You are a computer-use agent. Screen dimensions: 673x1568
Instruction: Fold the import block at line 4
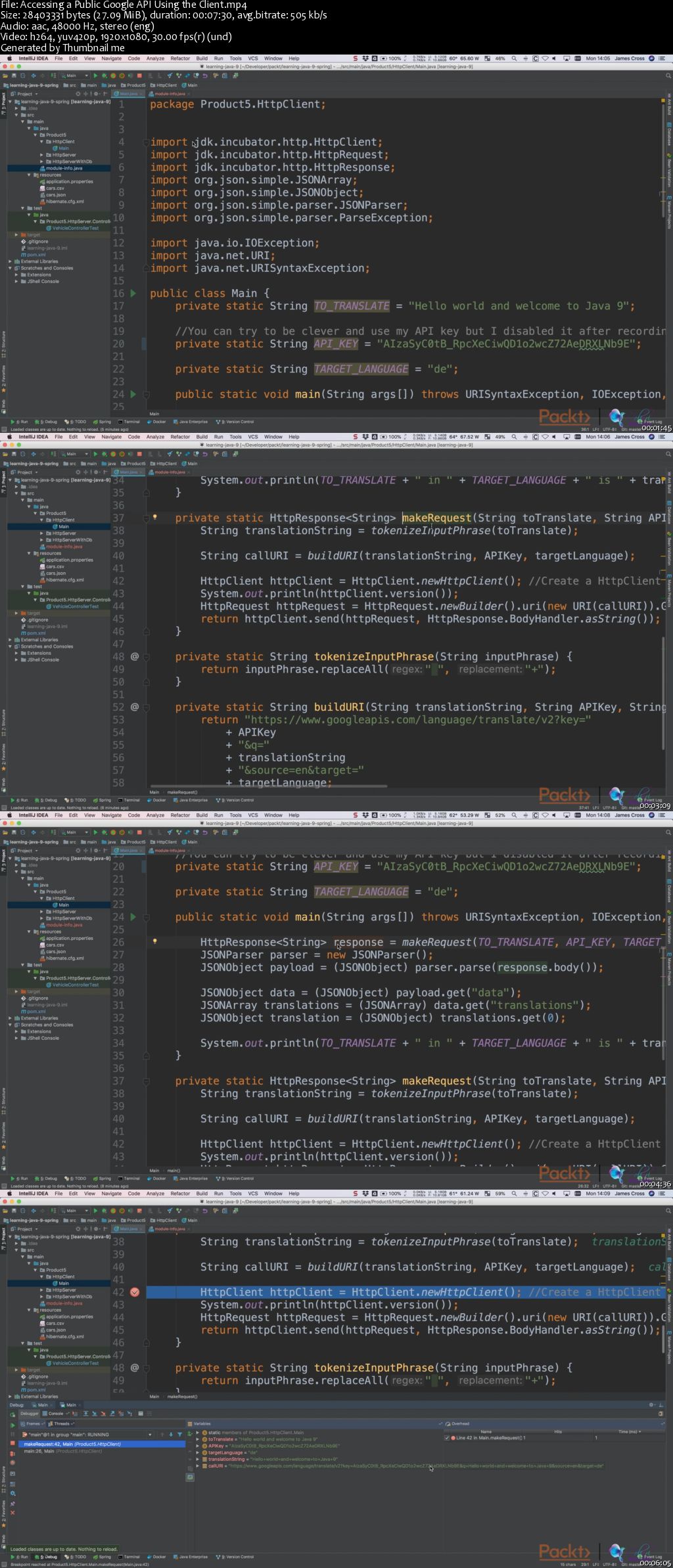point(146,142)
